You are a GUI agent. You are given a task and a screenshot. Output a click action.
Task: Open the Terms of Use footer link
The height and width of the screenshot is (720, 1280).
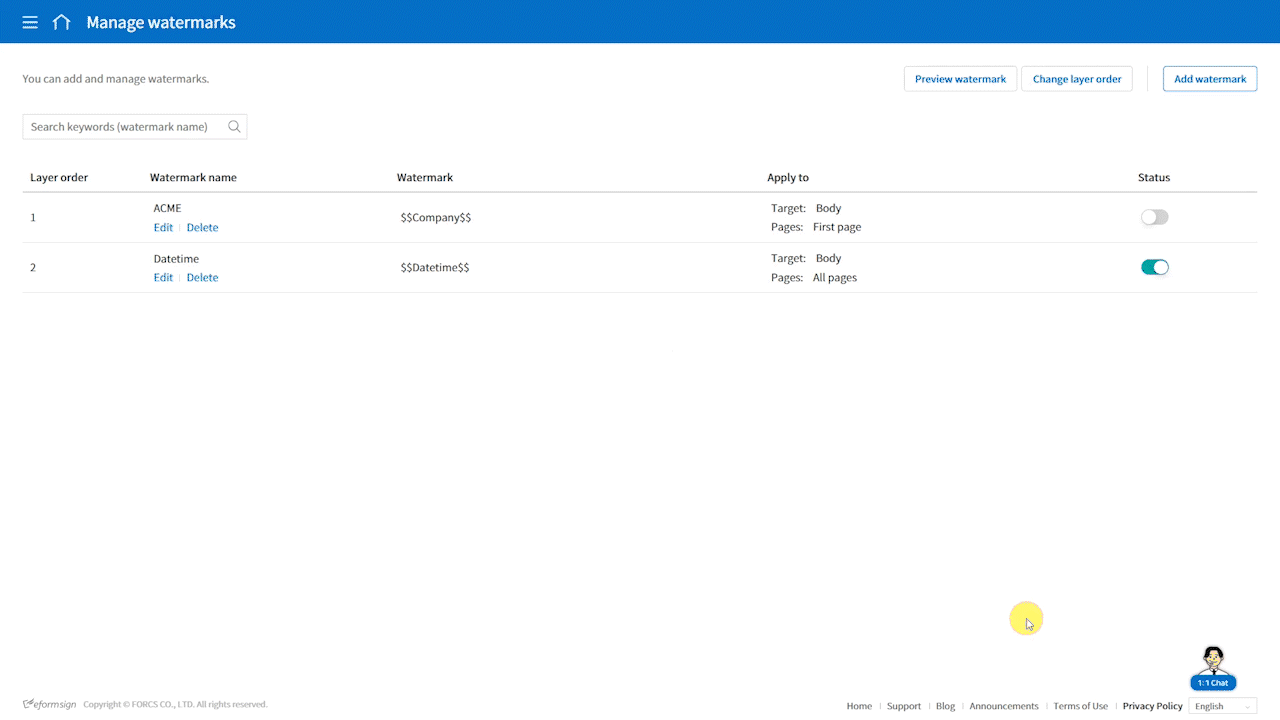pyautogui.click(x=1080, y=706)
